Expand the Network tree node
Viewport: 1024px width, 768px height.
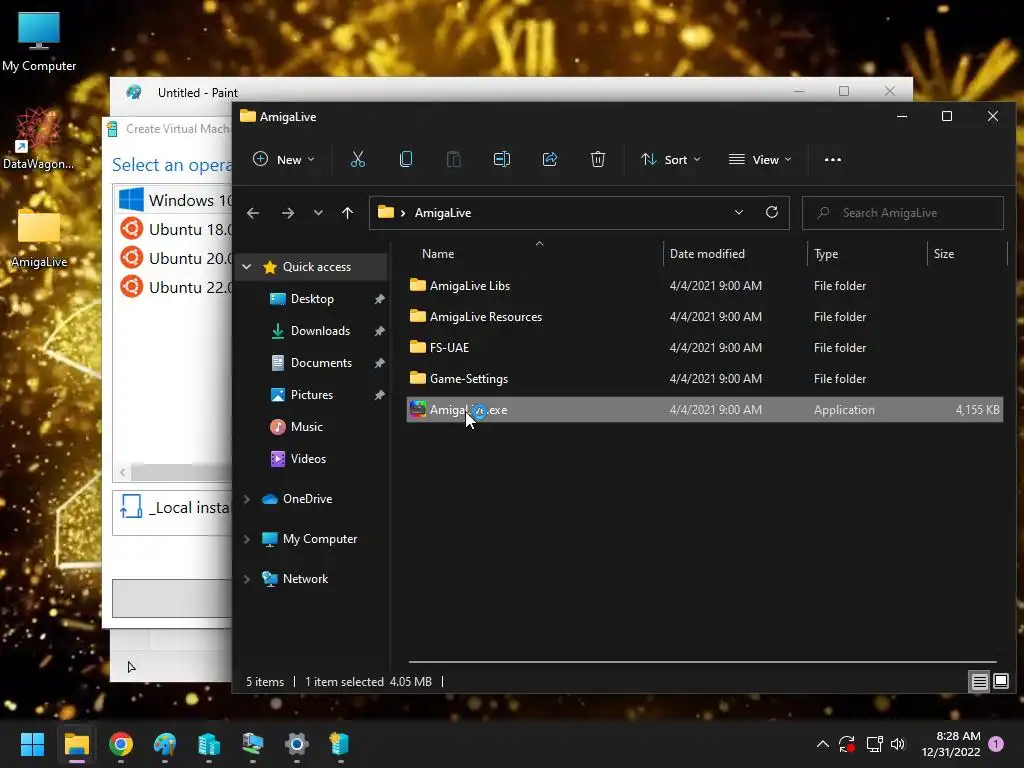pyautogui.click(x=247, y=579)
